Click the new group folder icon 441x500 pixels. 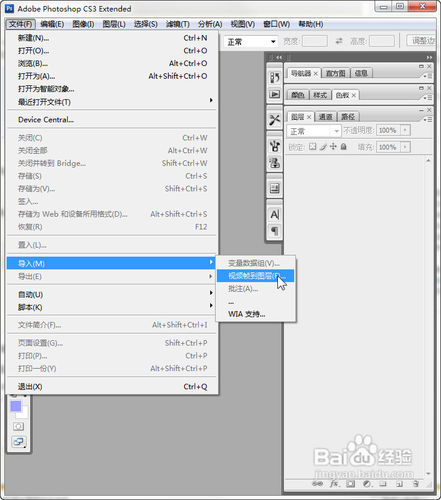pos(383,484)
